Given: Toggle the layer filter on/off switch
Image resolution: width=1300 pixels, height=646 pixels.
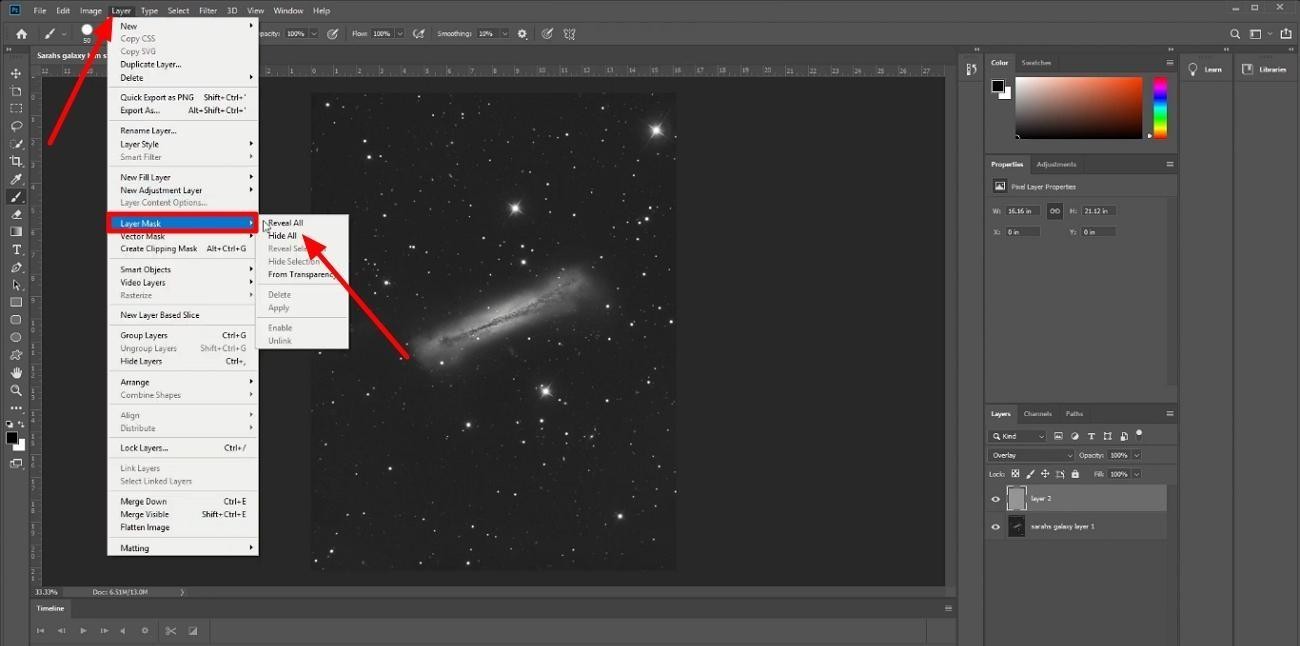Looking at the screenshot, I should pos(1139,435).
